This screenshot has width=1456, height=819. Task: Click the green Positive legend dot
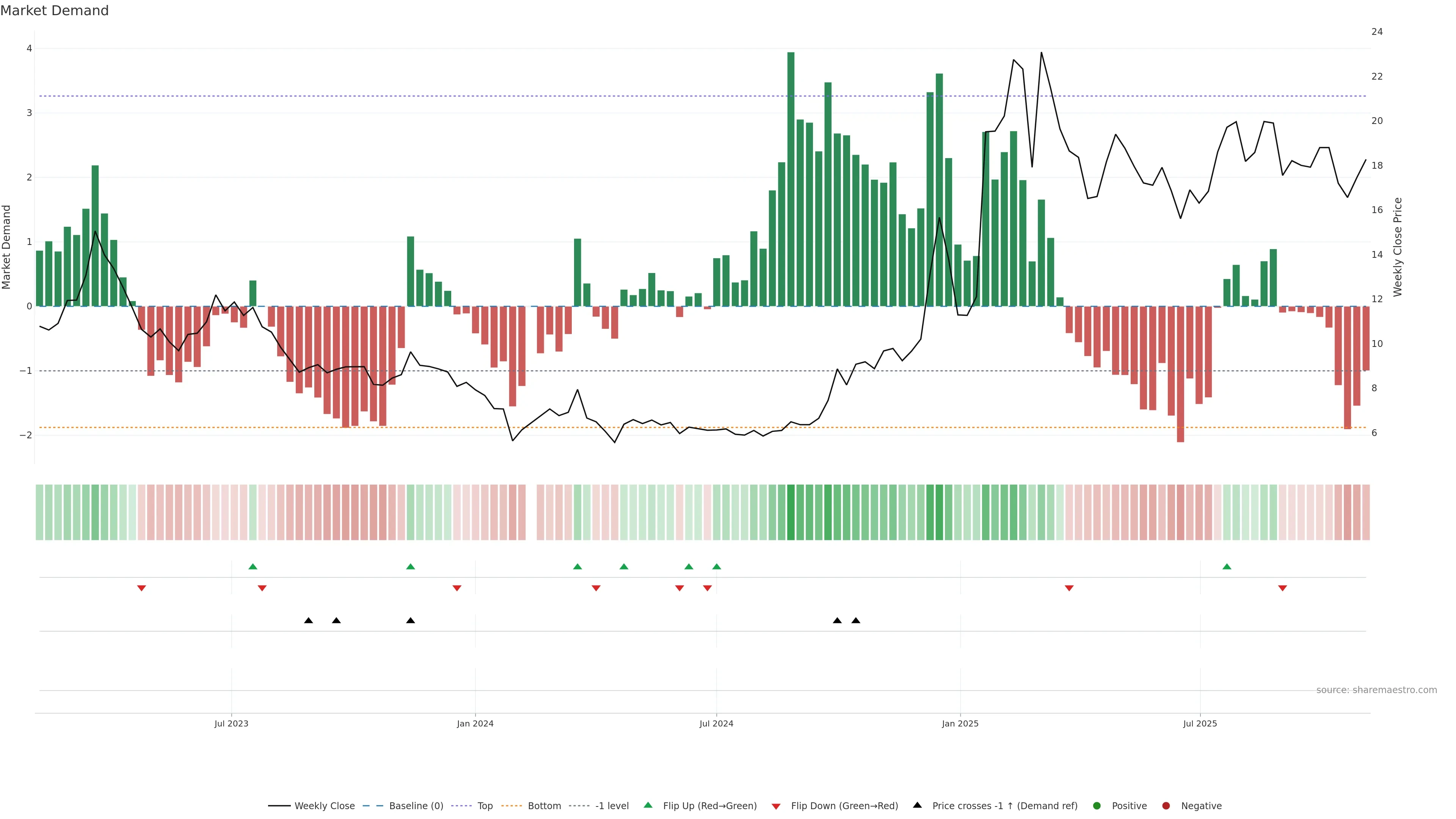1097,806
